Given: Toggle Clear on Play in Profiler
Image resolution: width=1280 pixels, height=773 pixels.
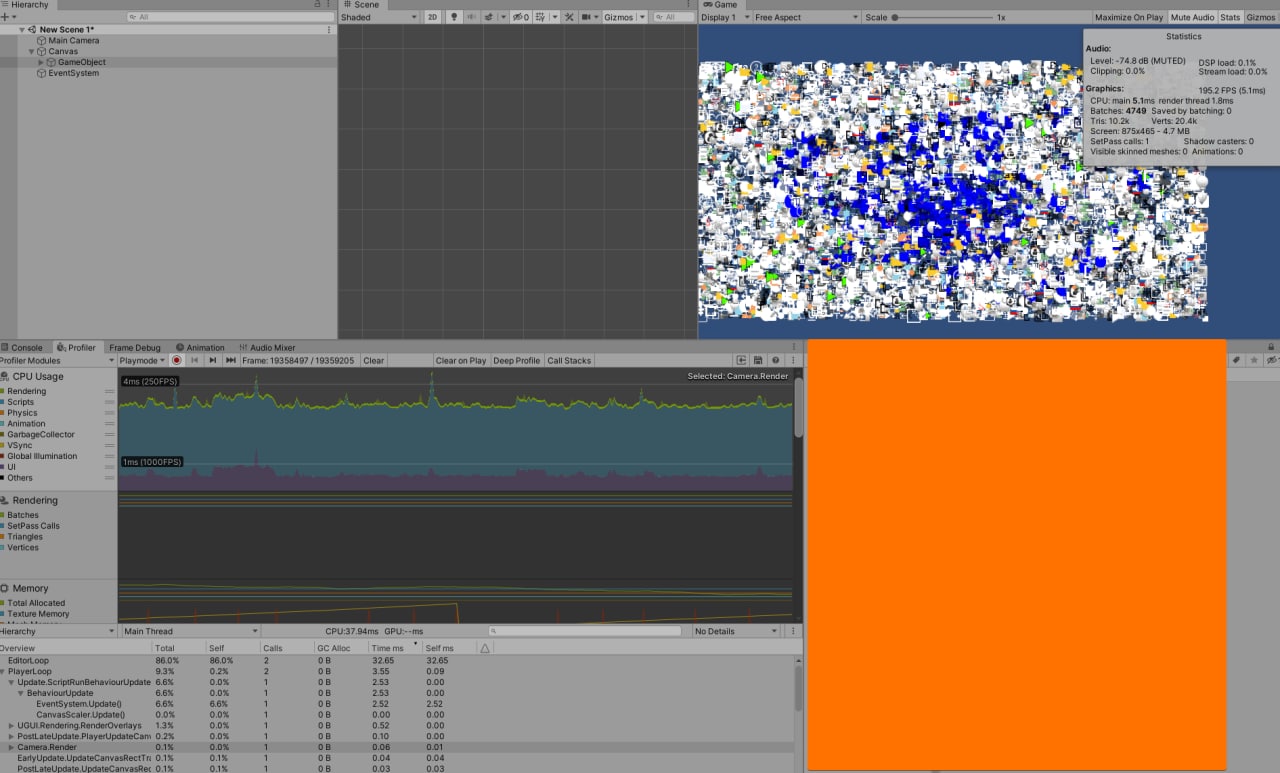Looking at the screenshot, I should tap(461, 360).
